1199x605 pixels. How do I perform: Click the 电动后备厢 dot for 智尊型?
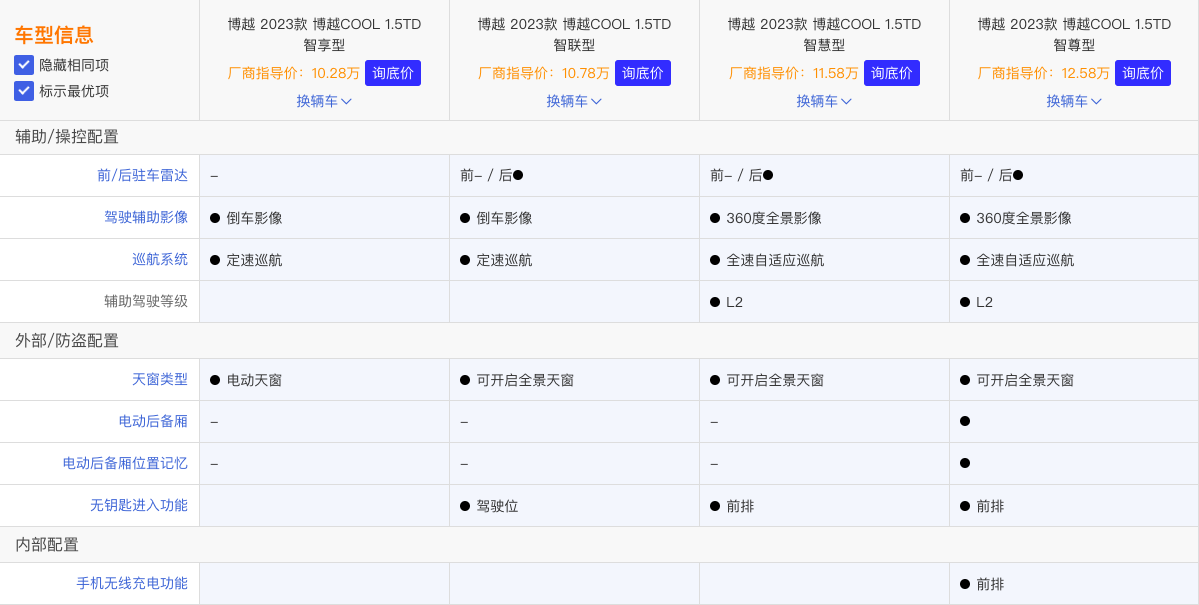[x=965, y=421]
